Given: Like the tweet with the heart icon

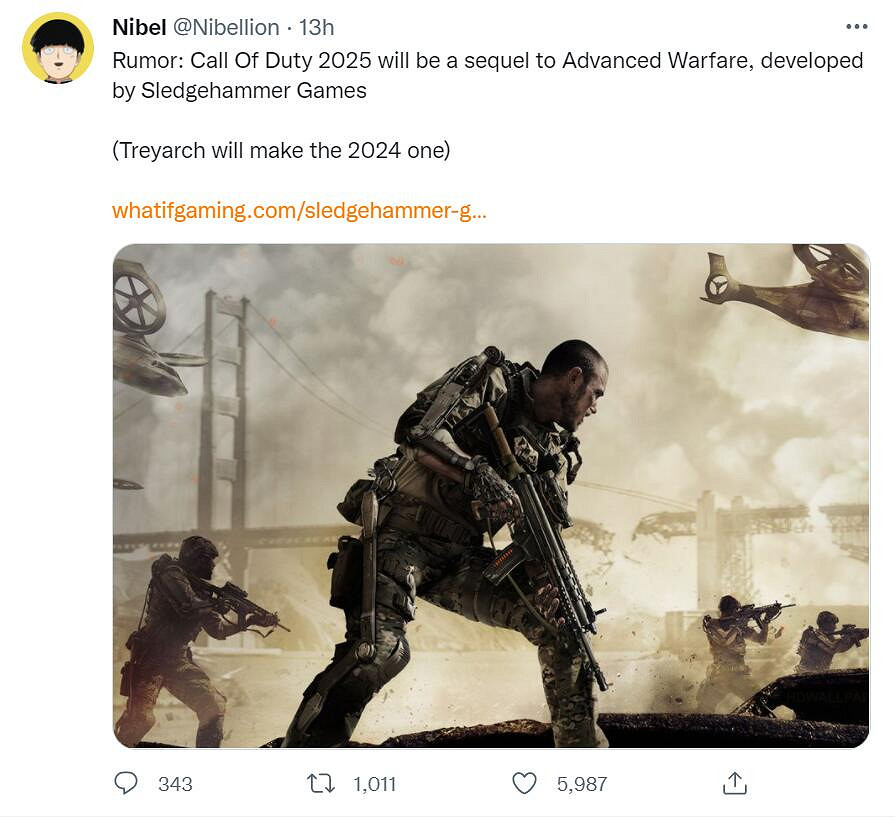Looking at the screenshot, I should pyautogui.click(x=524, y=783).
